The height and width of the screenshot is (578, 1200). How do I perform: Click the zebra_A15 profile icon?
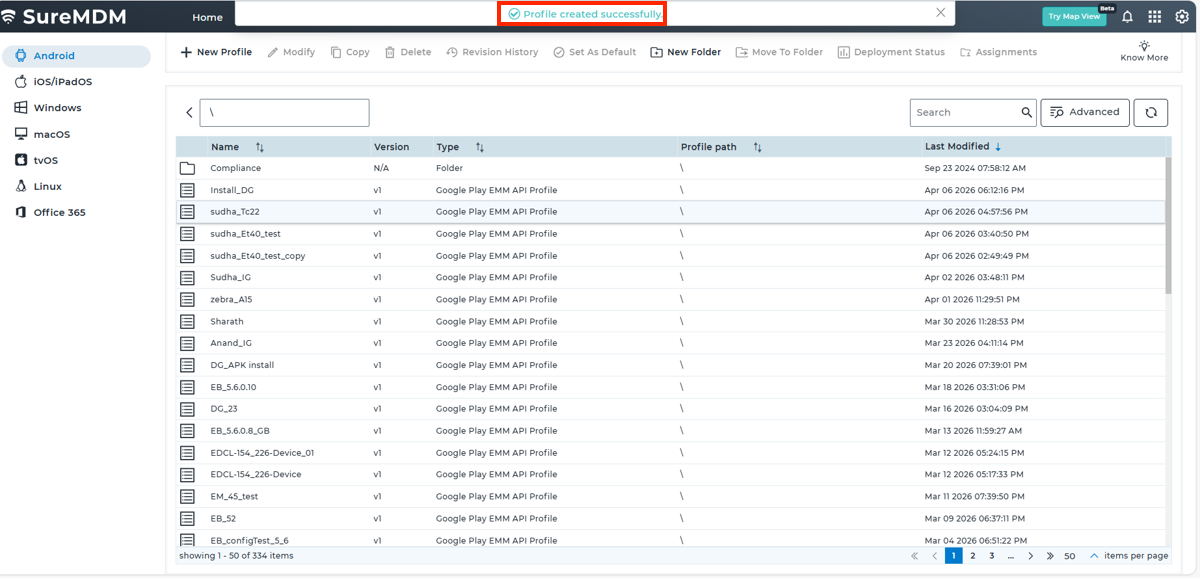pos(187,299)
